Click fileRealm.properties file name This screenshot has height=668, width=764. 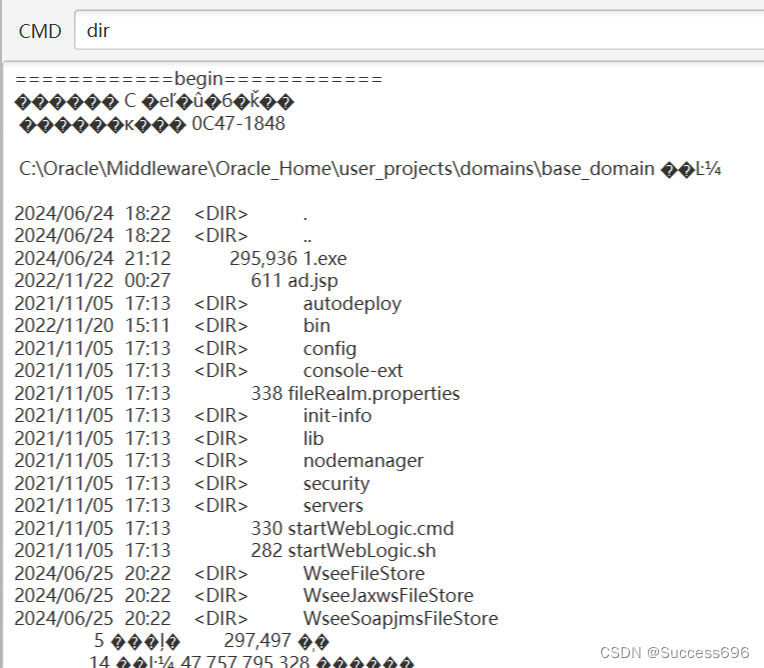pos(374,394)
